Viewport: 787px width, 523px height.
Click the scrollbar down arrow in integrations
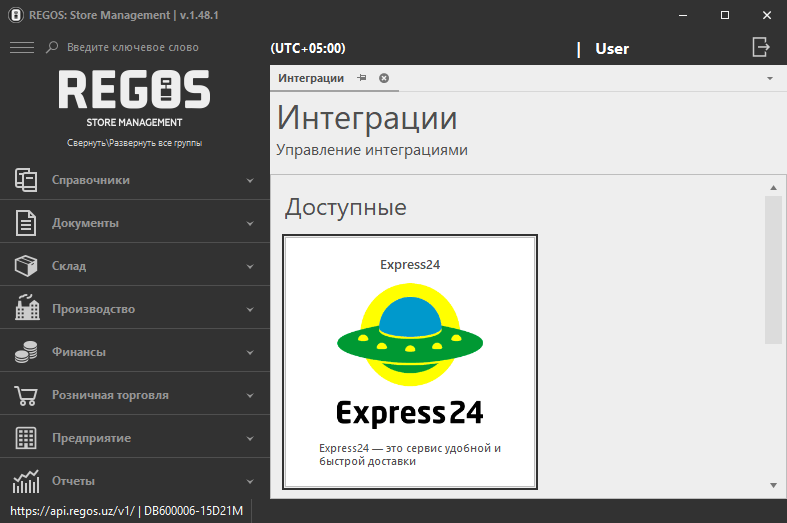coord(773,484)
